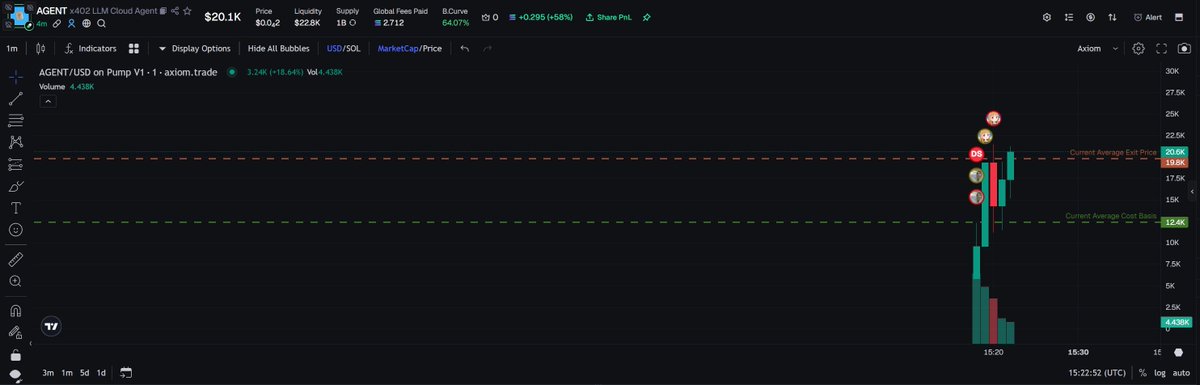1200x385 pixels.
Task: Open the indicator templates grid
Action: 133,48
